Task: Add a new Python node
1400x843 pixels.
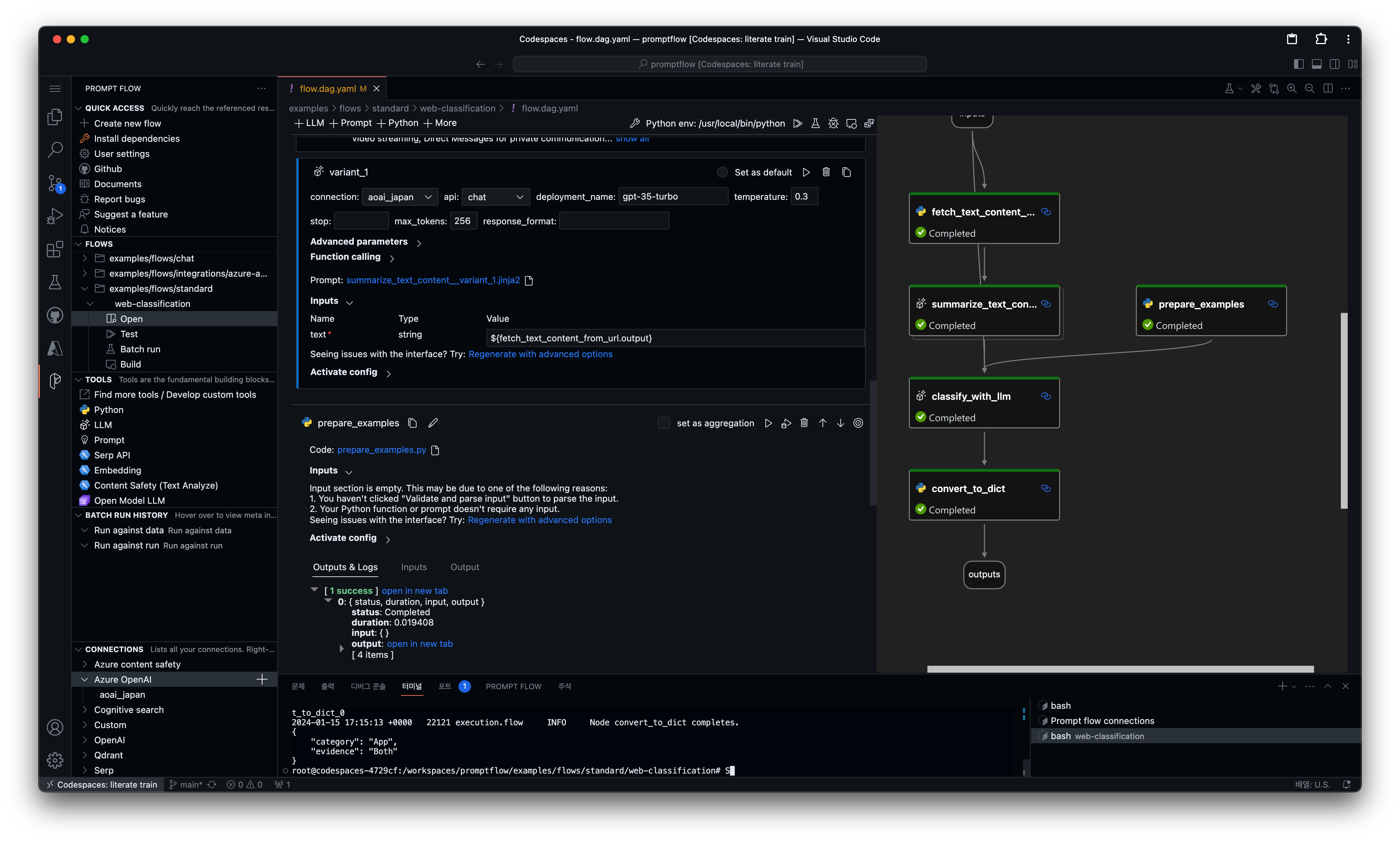Action: point(397,123)
